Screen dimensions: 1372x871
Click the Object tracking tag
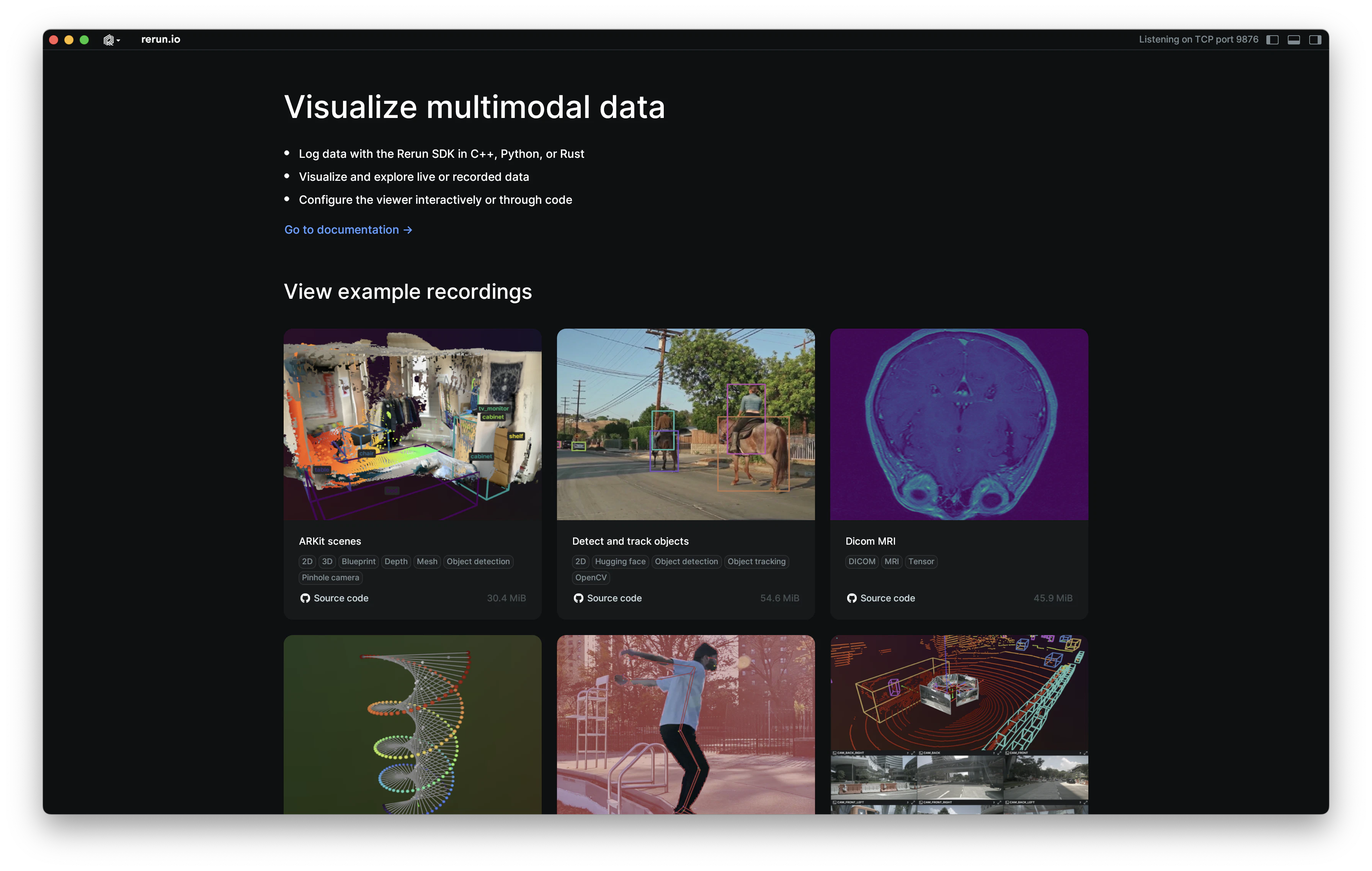(756, 562)
